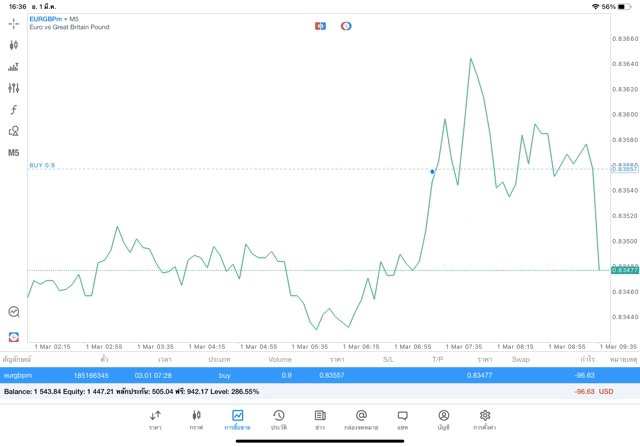640x447 pixels.
Task: Tap the candlestick chart type icon
Action: pyautogui.click(x=14, y=45)
